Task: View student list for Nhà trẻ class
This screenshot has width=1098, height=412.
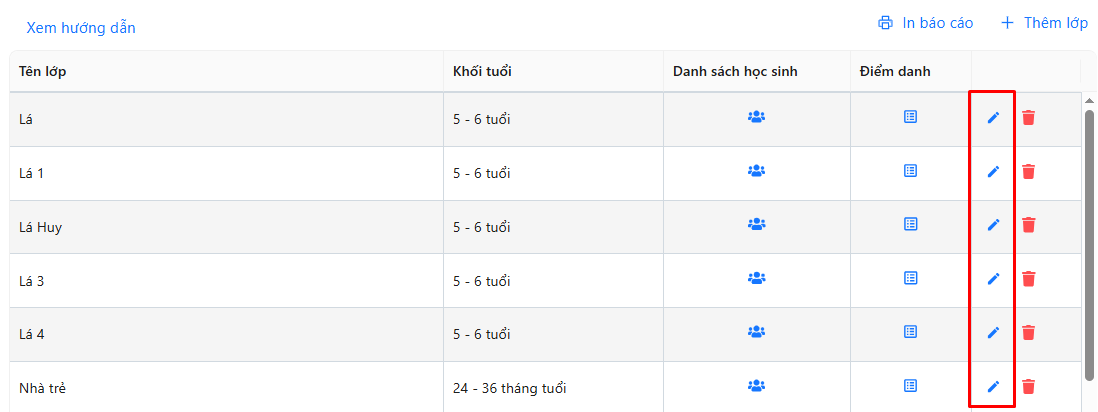Action: [x=756, y=386]
